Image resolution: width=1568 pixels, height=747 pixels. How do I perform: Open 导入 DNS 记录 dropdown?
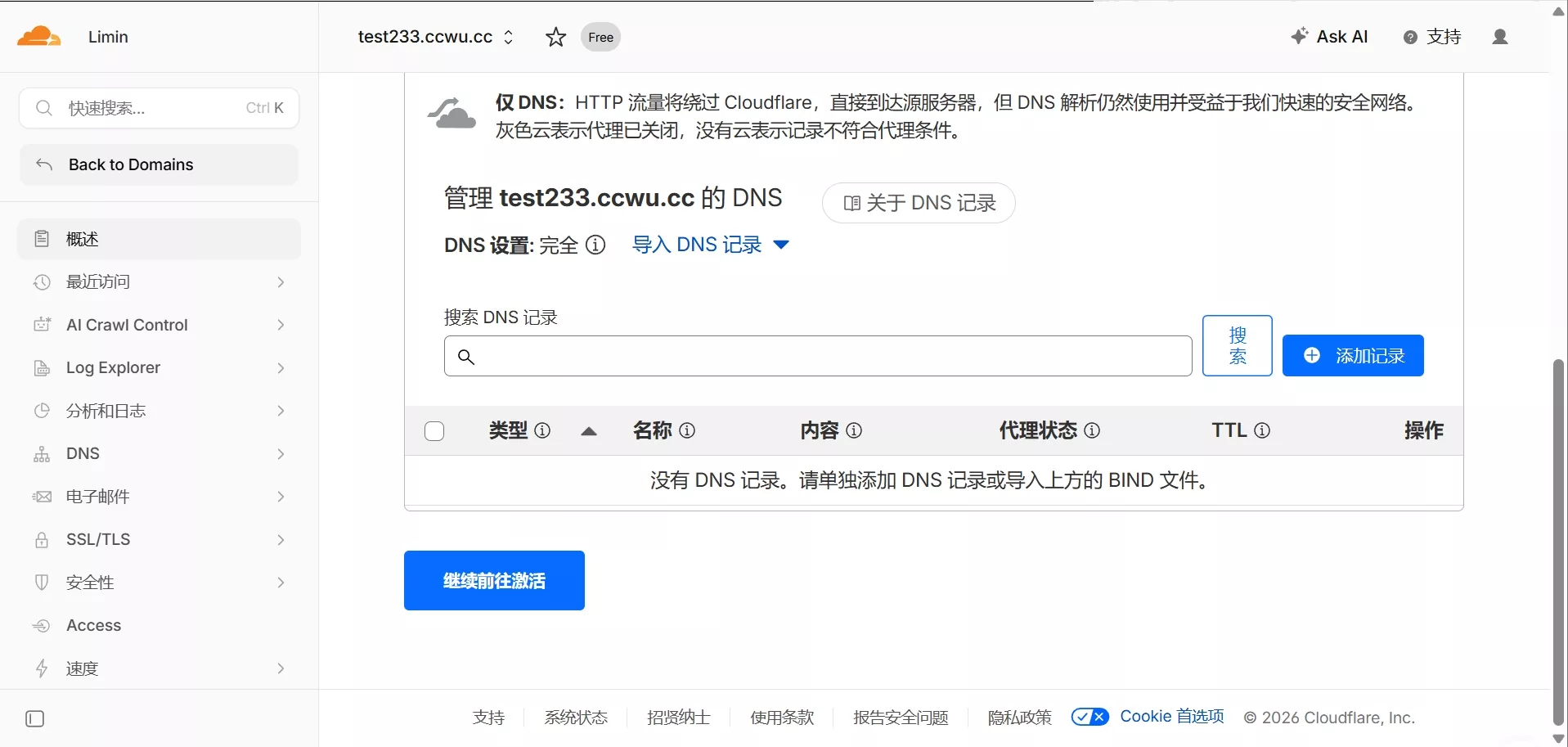(710, 245)
